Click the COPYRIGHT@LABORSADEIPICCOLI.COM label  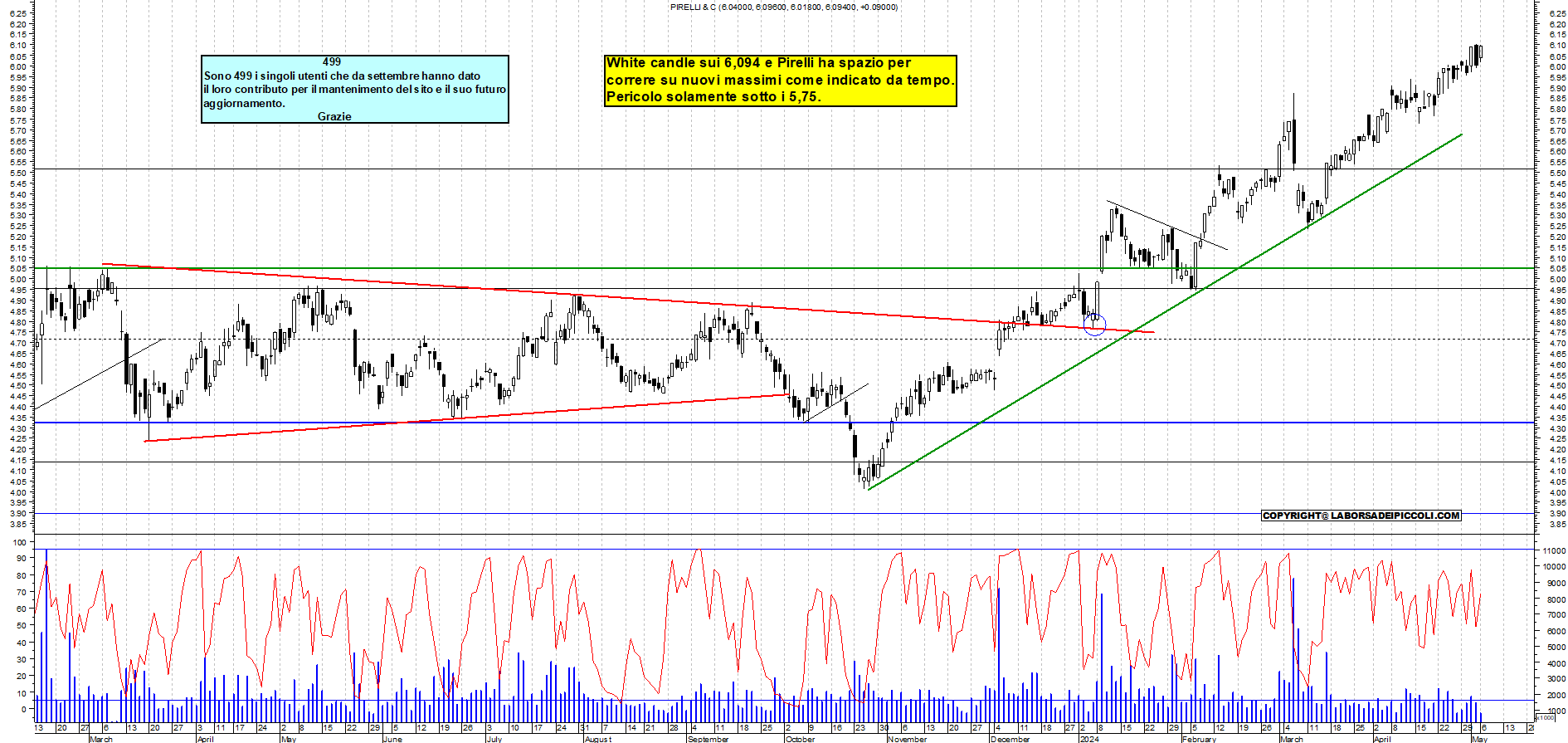pyautogui.click(x=1361, y=516)
